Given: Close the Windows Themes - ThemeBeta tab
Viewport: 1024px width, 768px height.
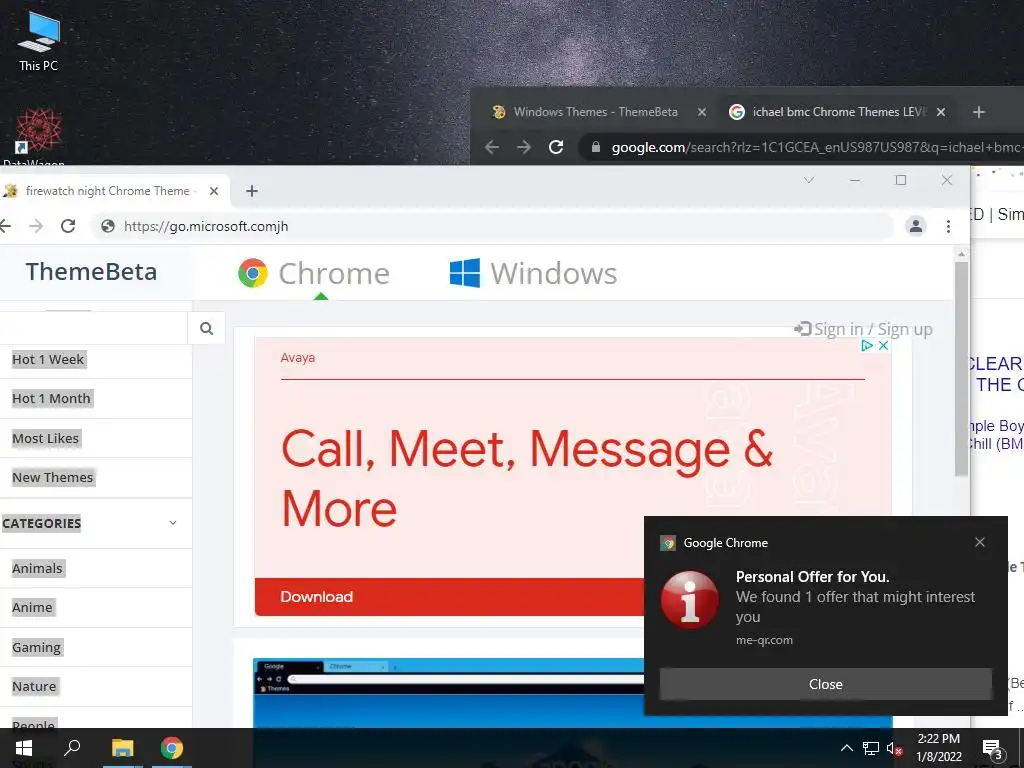Looking at the screenshot, I should (701, 112).
